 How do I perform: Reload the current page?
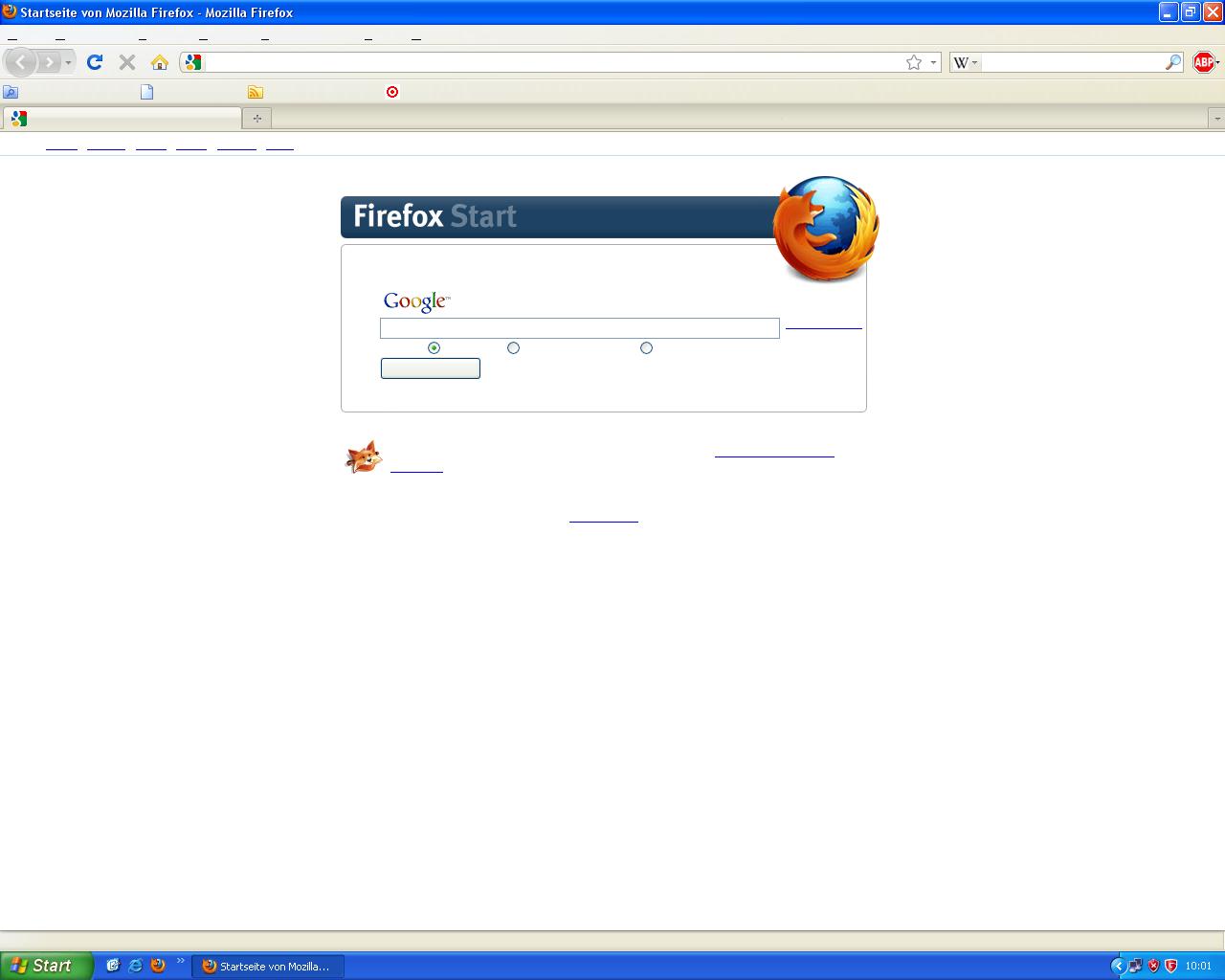coord(94,62)
